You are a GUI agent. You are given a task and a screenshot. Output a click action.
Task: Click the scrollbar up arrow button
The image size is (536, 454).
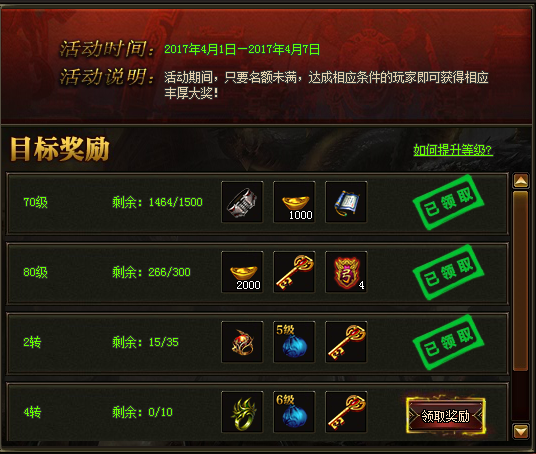tap(521, 181)
